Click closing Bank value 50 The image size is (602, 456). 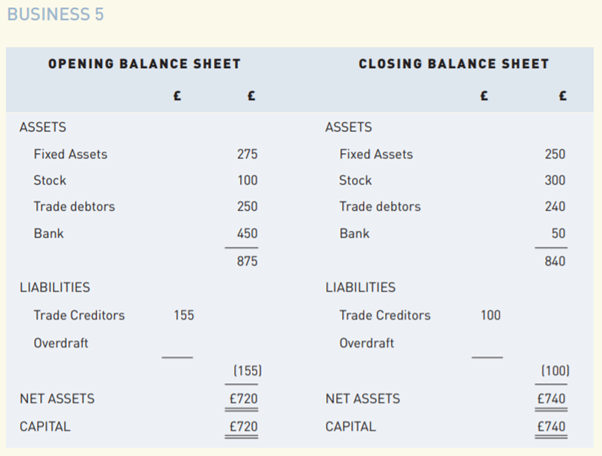click(558, 233)
